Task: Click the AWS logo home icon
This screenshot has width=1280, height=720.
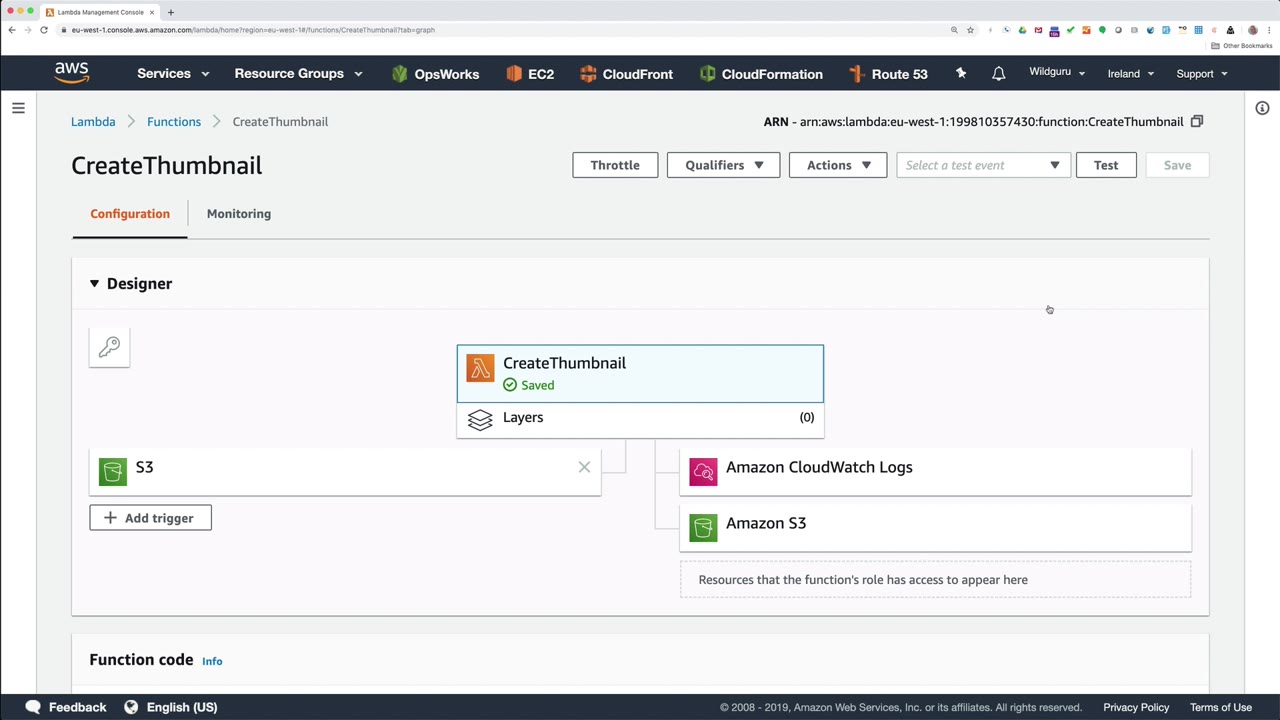Action: point(72,73)
